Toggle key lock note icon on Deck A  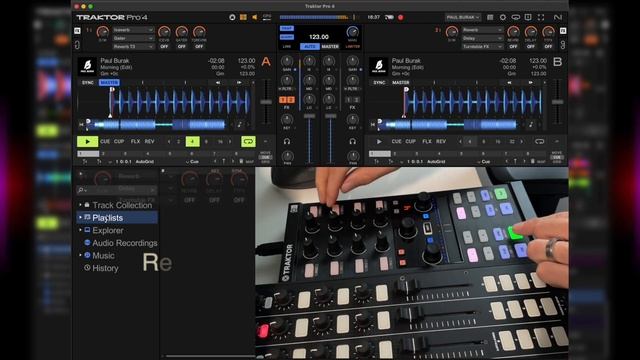pos(240,124)
